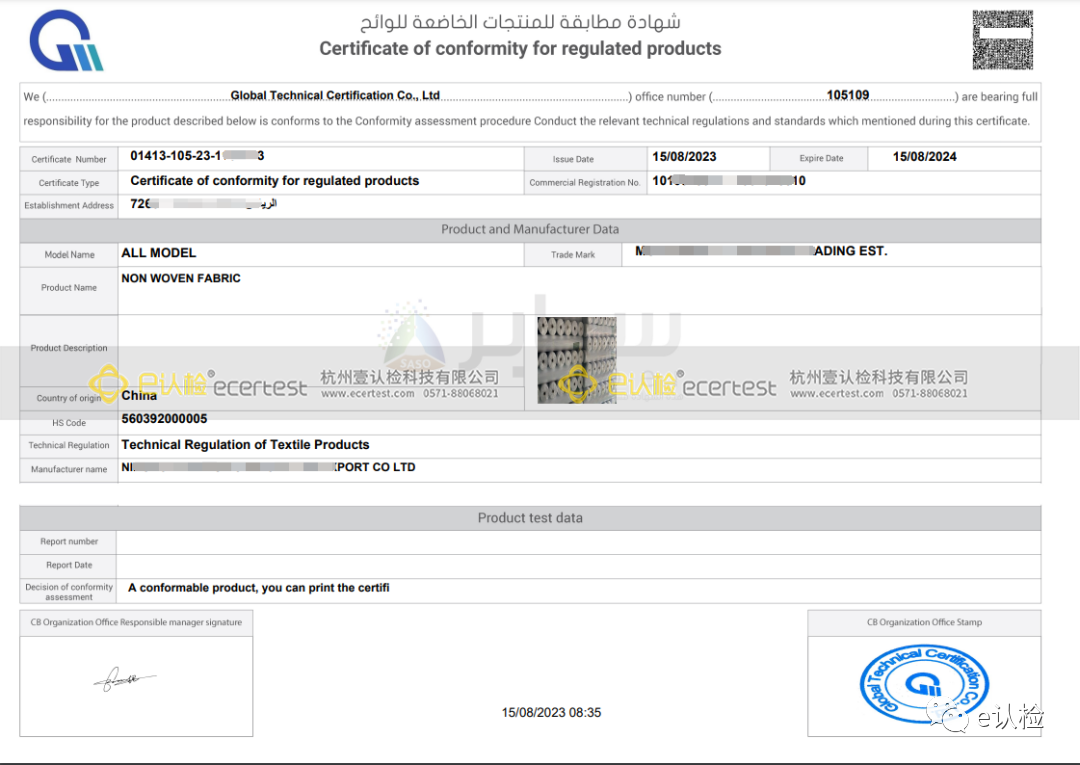Click the 'Certificate Number' label
The height and width of the screenshot is (765, 1080).
(69, 159)
